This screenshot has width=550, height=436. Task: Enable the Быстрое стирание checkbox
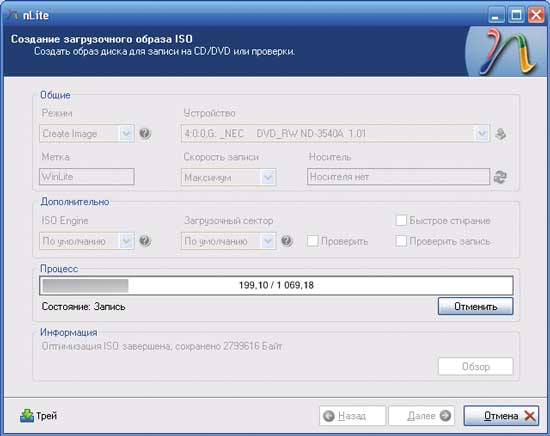coord(401,220)
